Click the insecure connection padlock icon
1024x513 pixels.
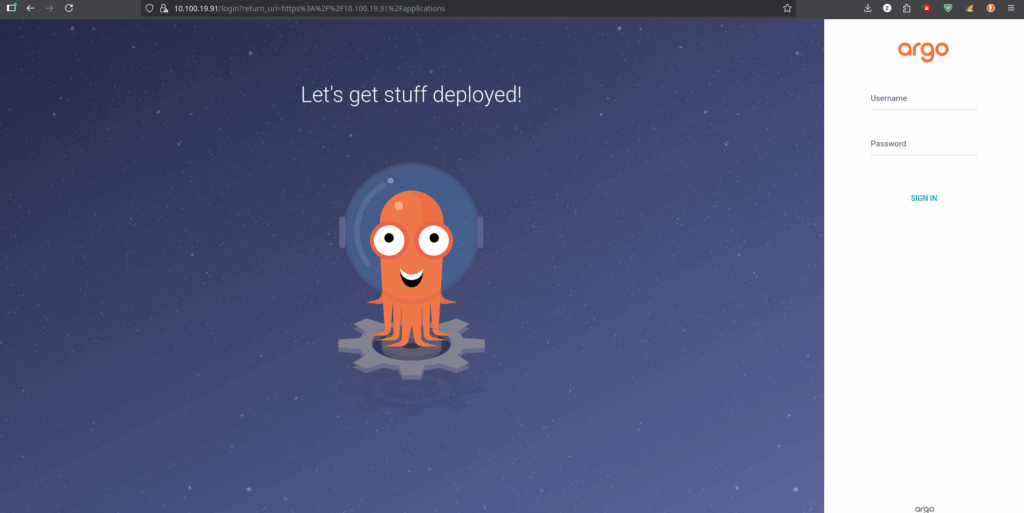coord(162,8)
